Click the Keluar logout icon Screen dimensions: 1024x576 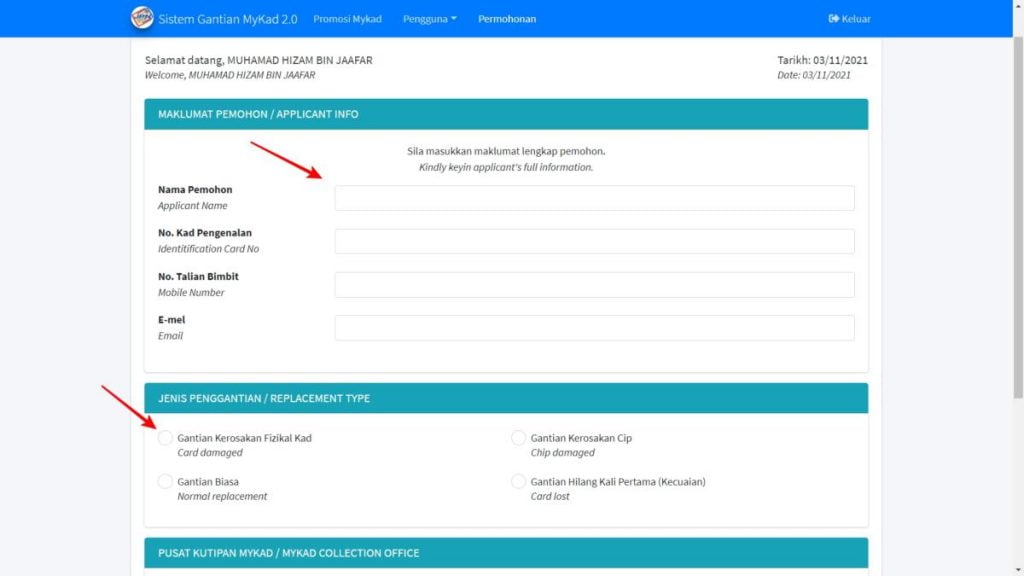pos(833,19)
